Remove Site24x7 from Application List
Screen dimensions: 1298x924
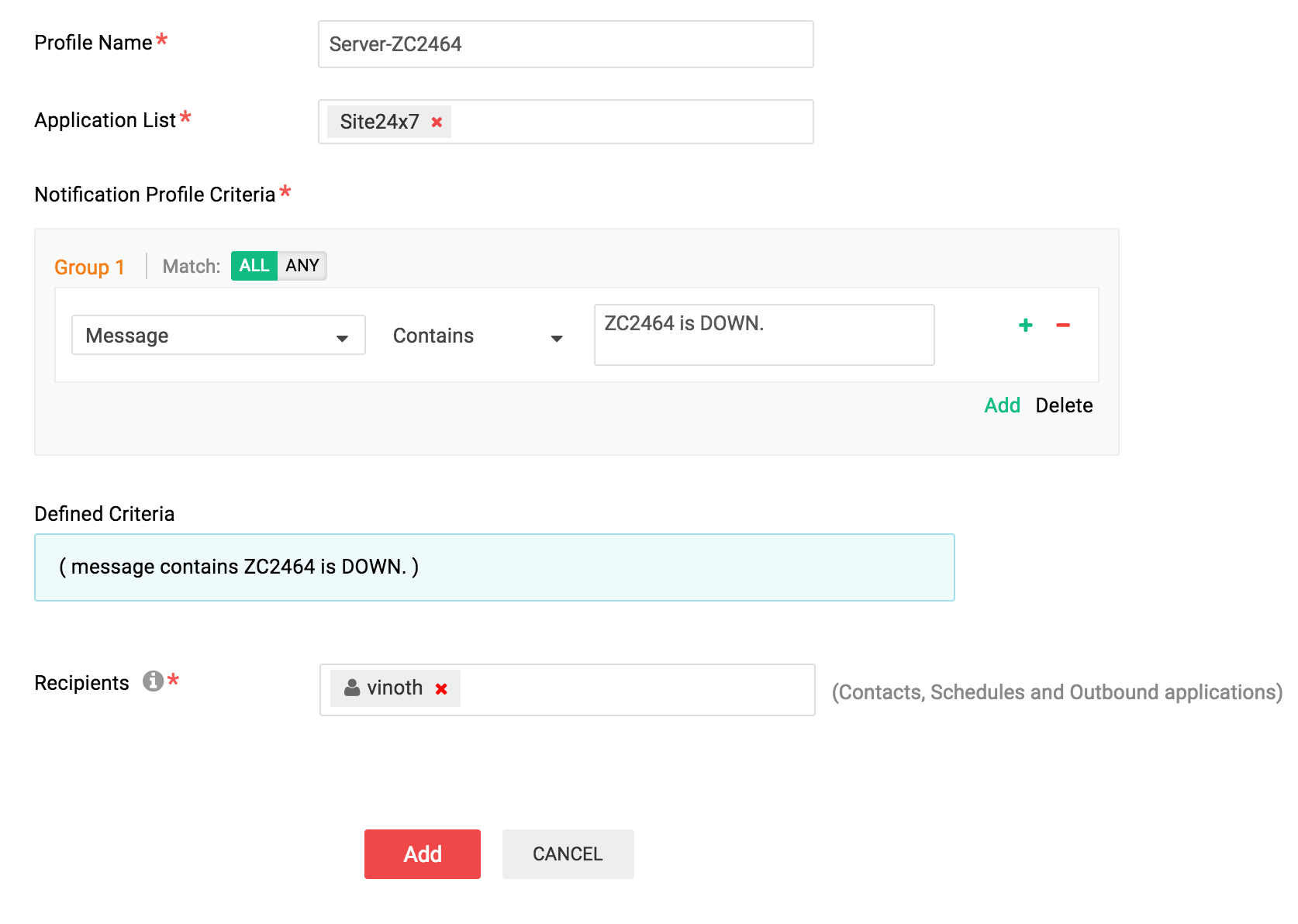(437, 122)
